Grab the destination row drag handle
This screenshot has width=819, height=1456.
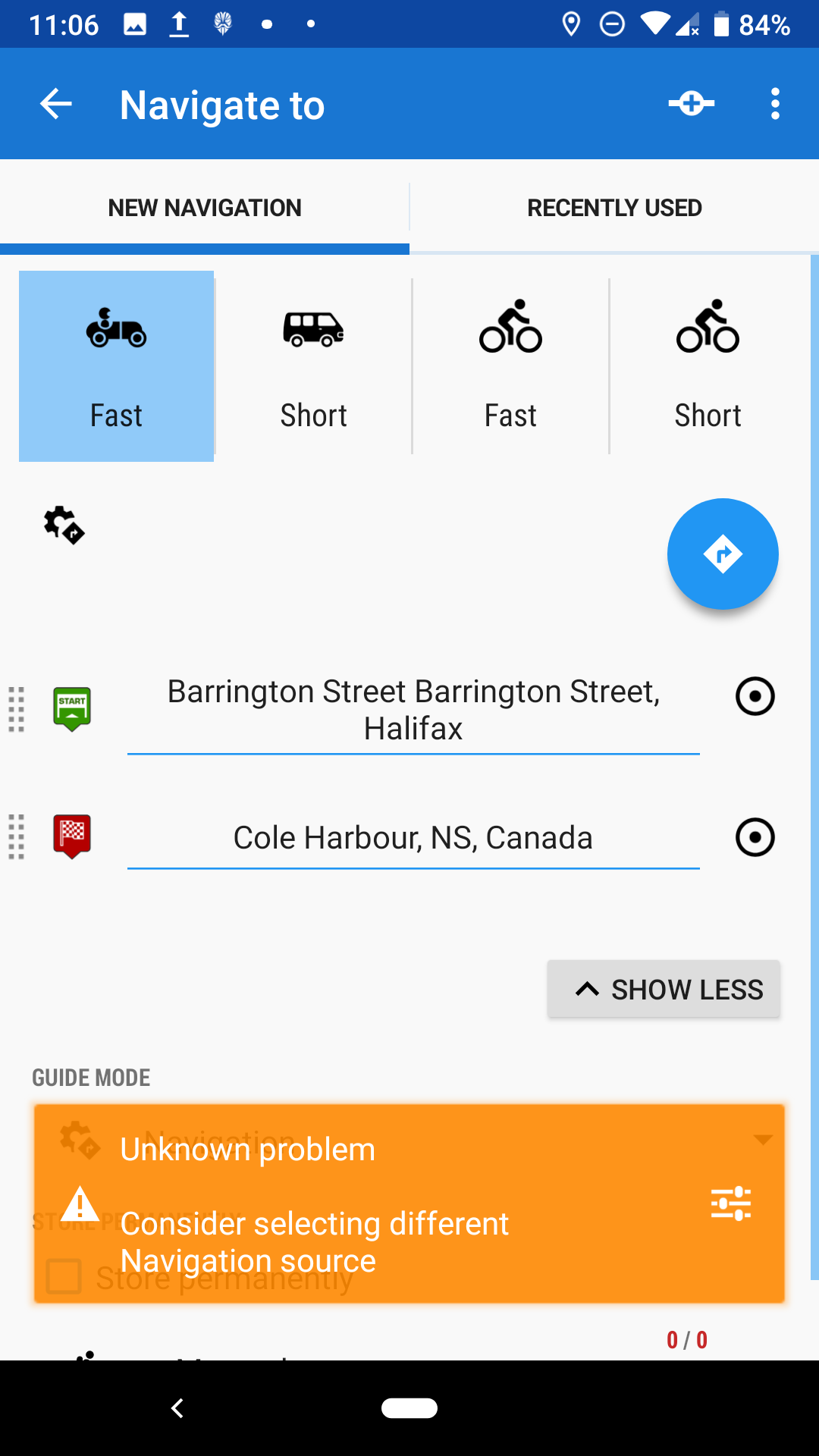[x=17, y=837]
